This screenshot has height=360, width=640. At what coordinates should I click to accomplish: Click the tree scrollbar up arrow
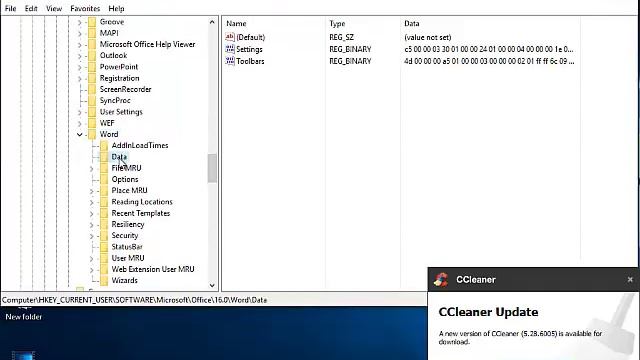pyautogui.click(x=212, y=22)
